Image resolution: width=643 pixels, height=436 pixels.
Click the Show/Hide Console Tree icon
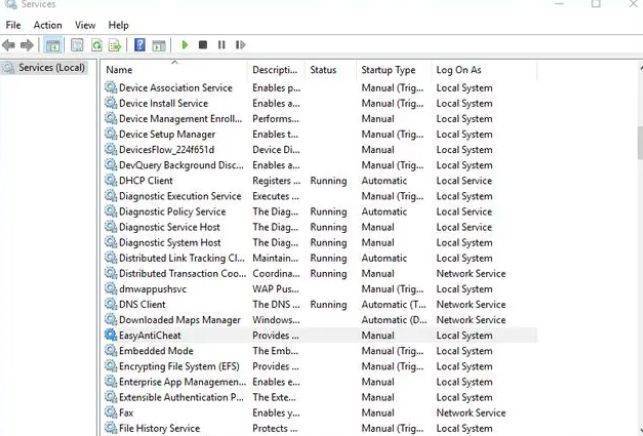coord(53,45)
